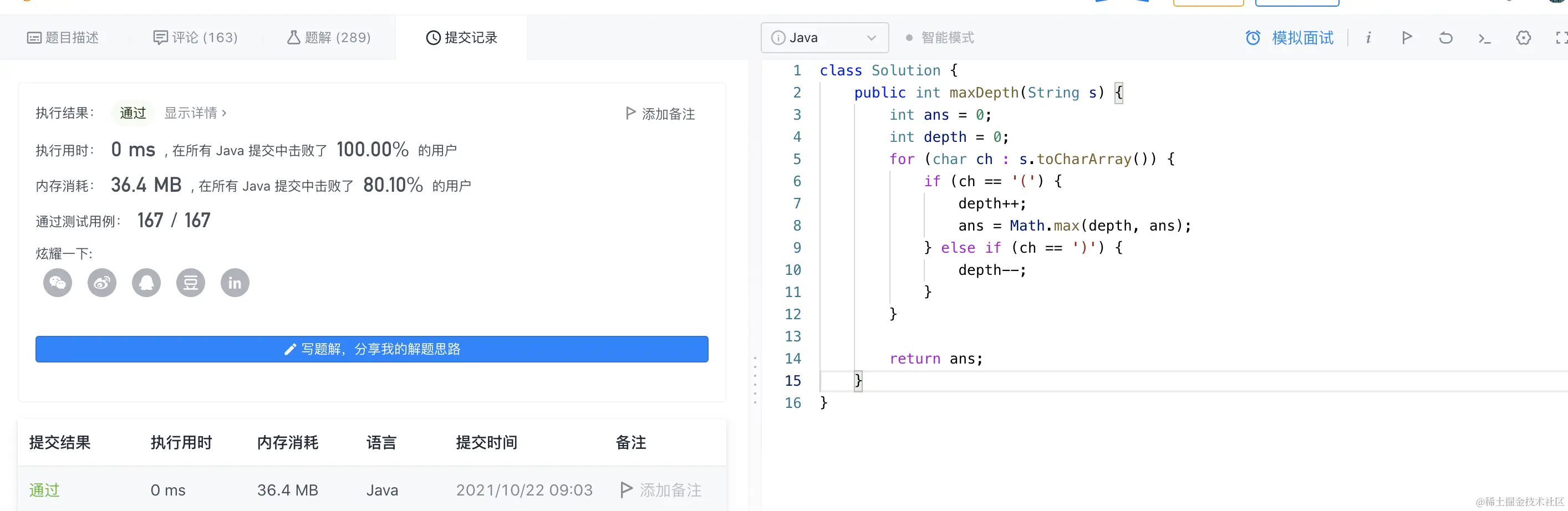The image size is (1568, 511).
Task: Switch to 评论 (163) tab
Action: pyautogui.click(x=195, y=38)
